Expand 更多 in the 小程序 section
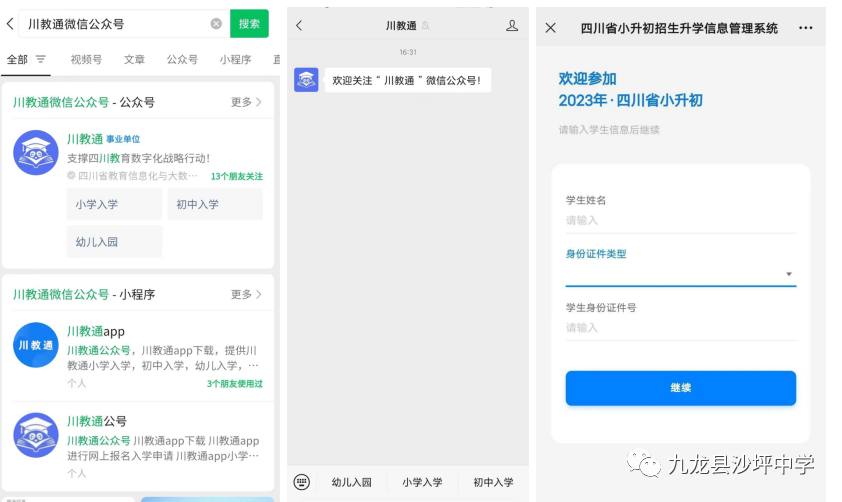 (246, 294)
